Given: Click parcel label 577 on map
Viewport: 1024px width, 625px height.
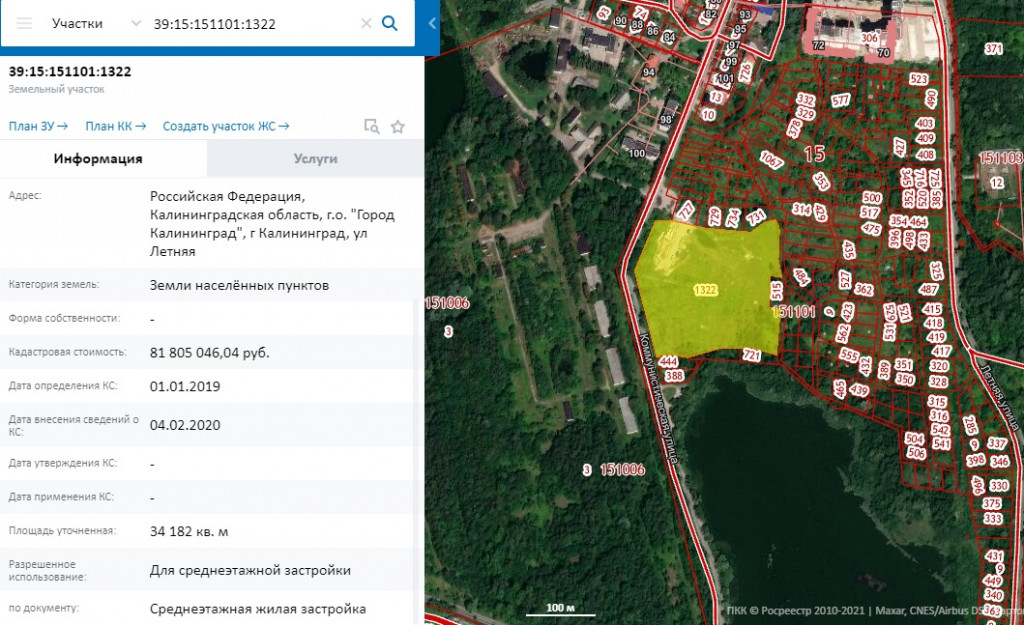Looking at the screenshot, I should click(841, 101).
